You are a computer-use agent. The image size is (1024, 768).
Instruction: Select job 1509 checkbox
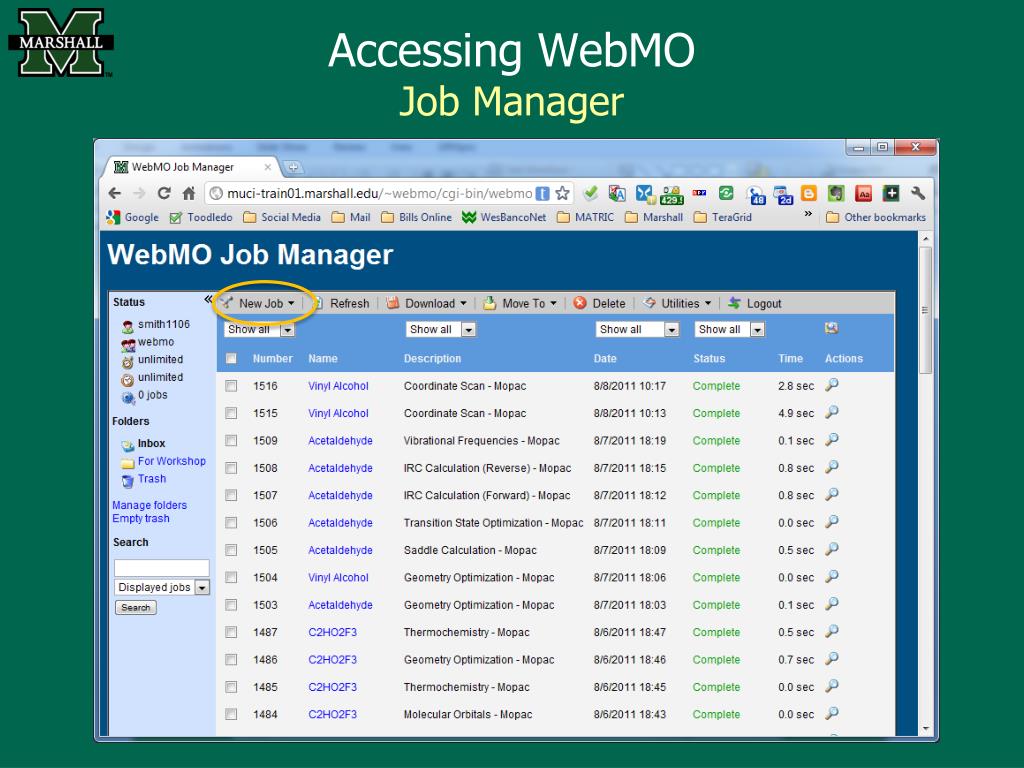tap(231, 441)
